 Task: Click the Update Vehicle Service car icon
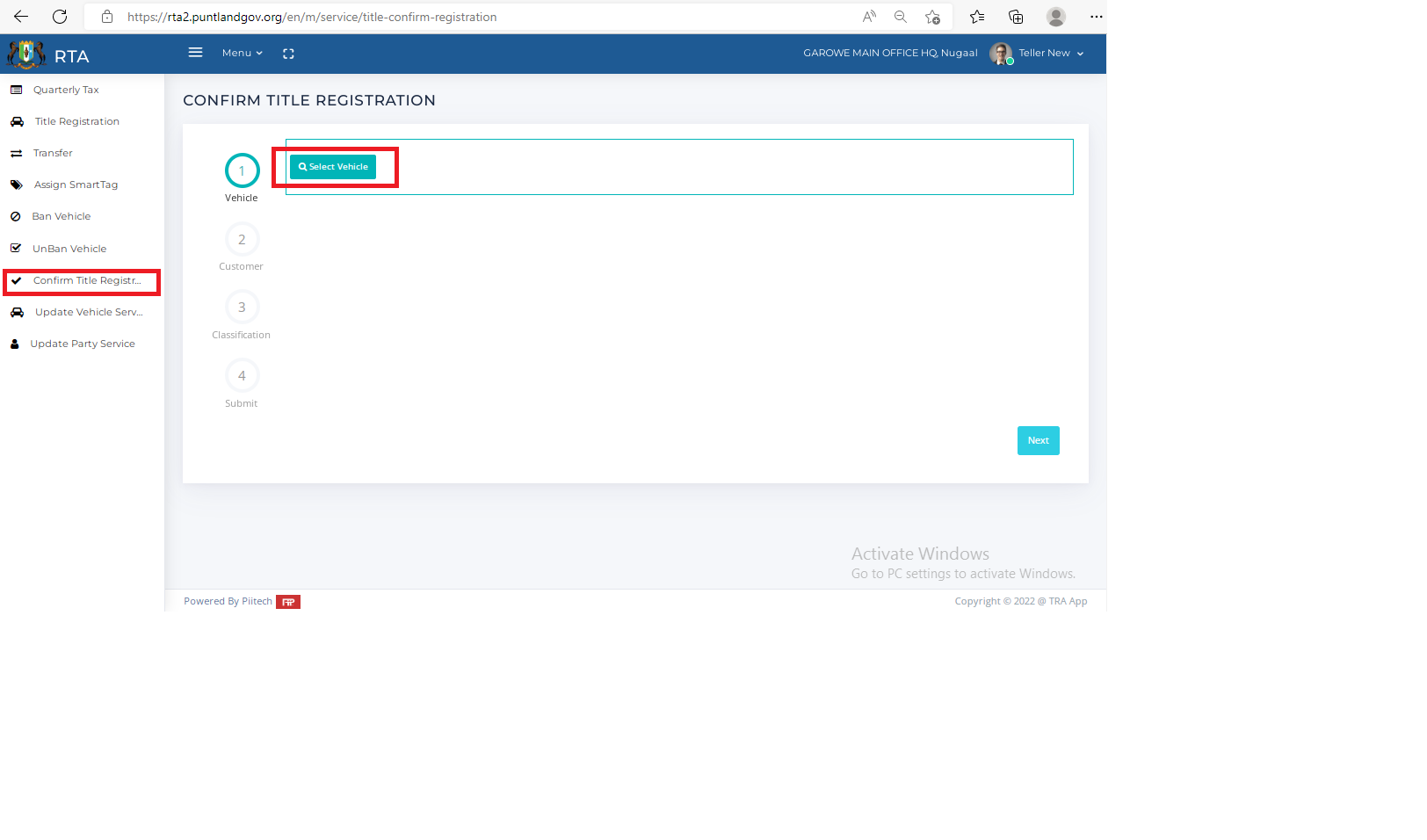click(17, 312)
